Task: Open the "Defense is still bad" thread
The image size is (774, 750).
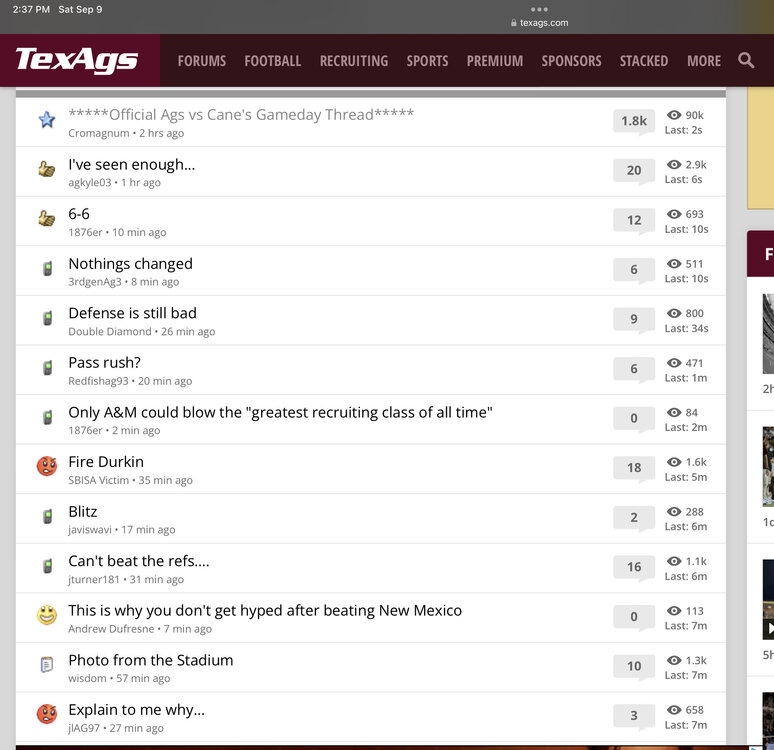Action: click(132, 313)
